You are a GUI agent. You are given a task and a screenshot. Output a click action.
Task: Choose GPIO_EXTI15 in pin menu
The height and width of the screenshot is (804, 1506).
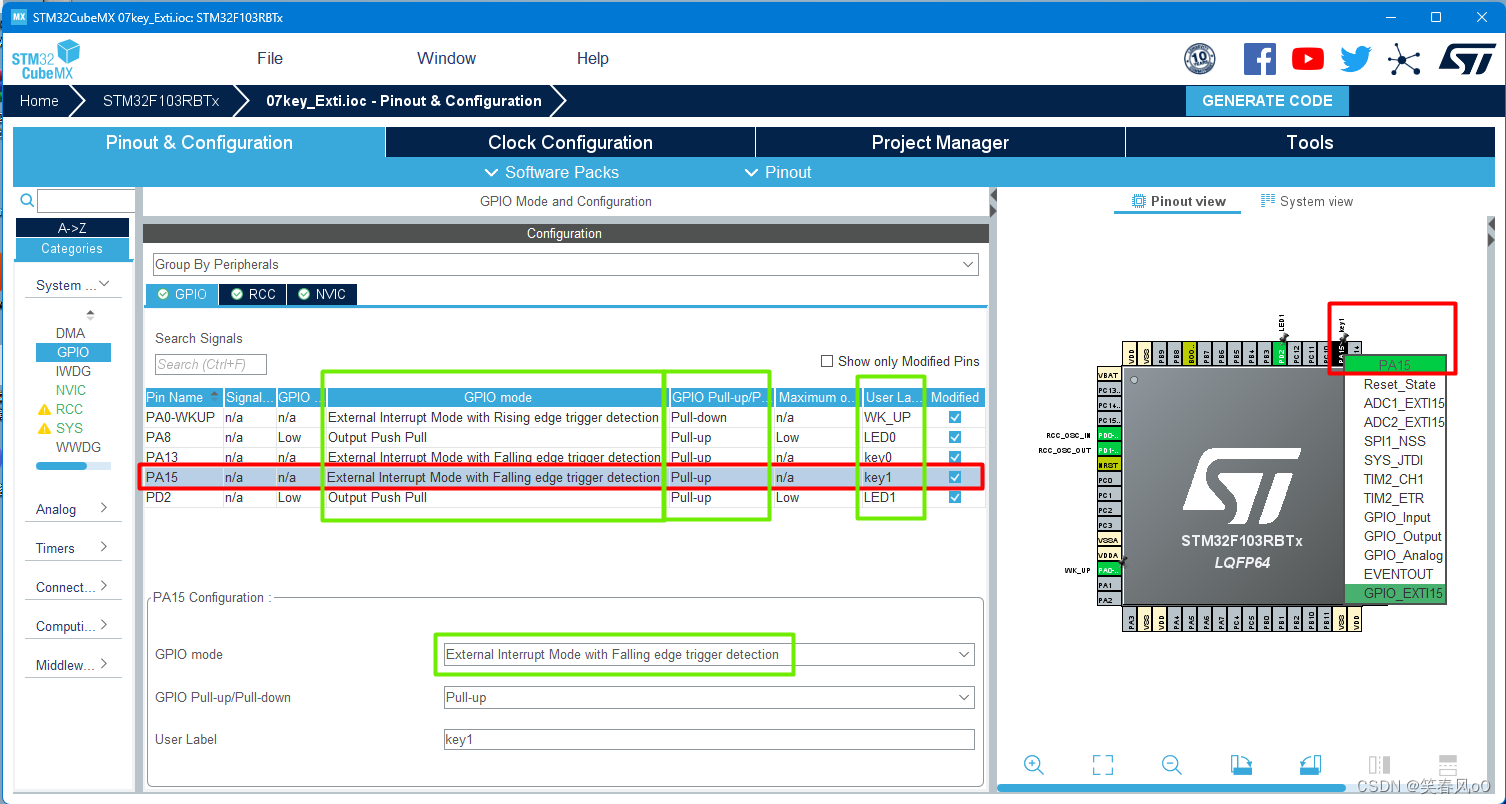[x=1403, y=593]
